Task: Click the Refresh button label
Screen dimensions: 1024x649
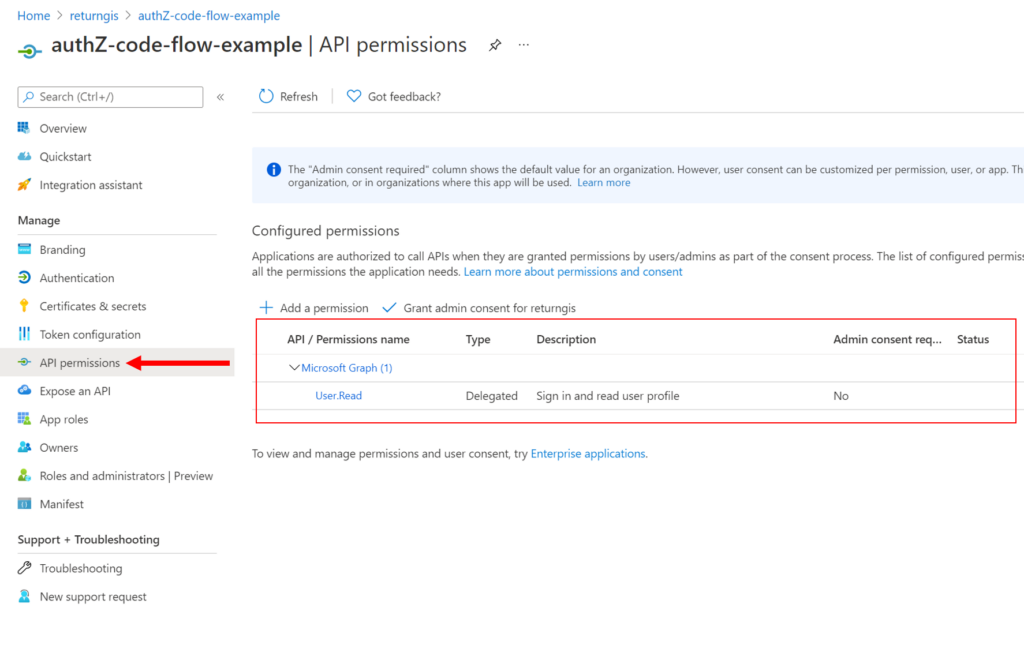Action: click(298, 97)
